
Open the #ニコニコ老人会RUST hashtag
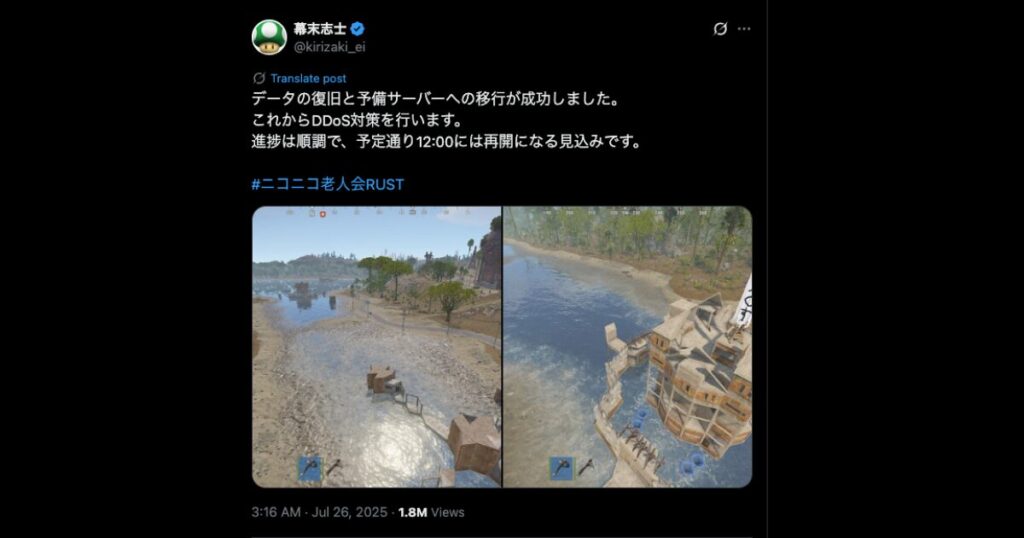point(328,184)
